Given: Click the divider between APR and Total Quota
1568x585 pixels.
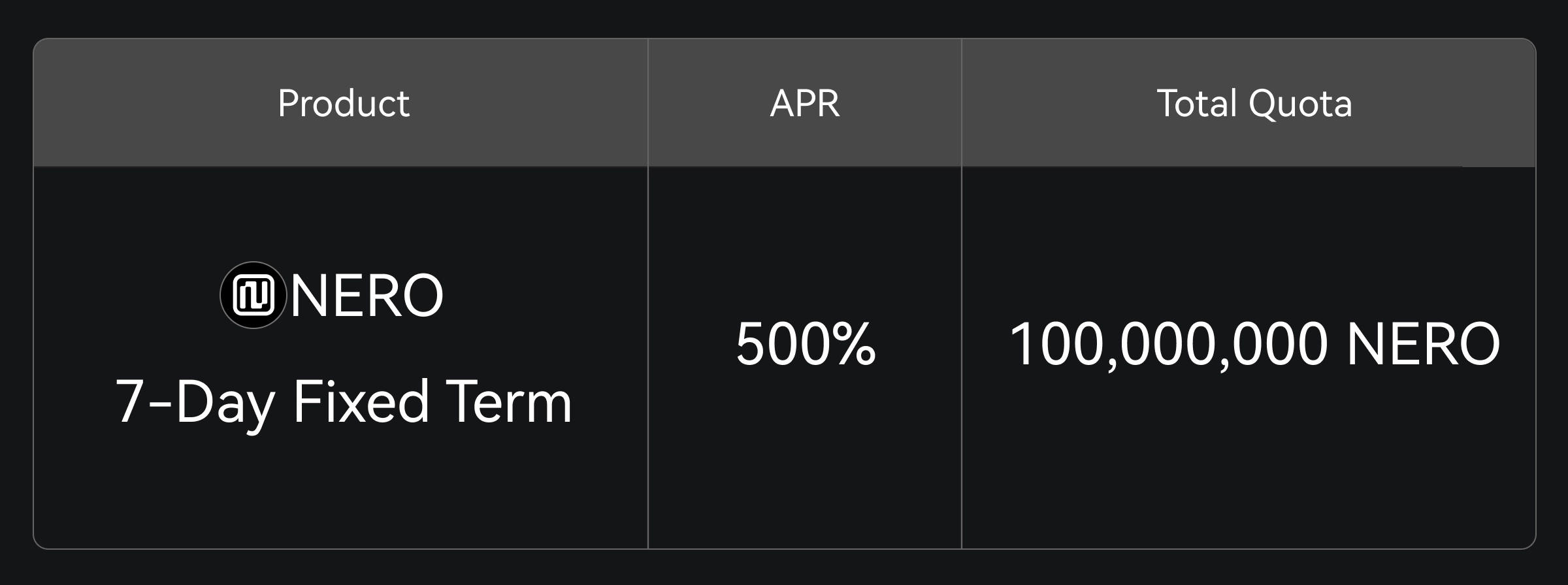Looking at the screenshot, I should 962,294.
